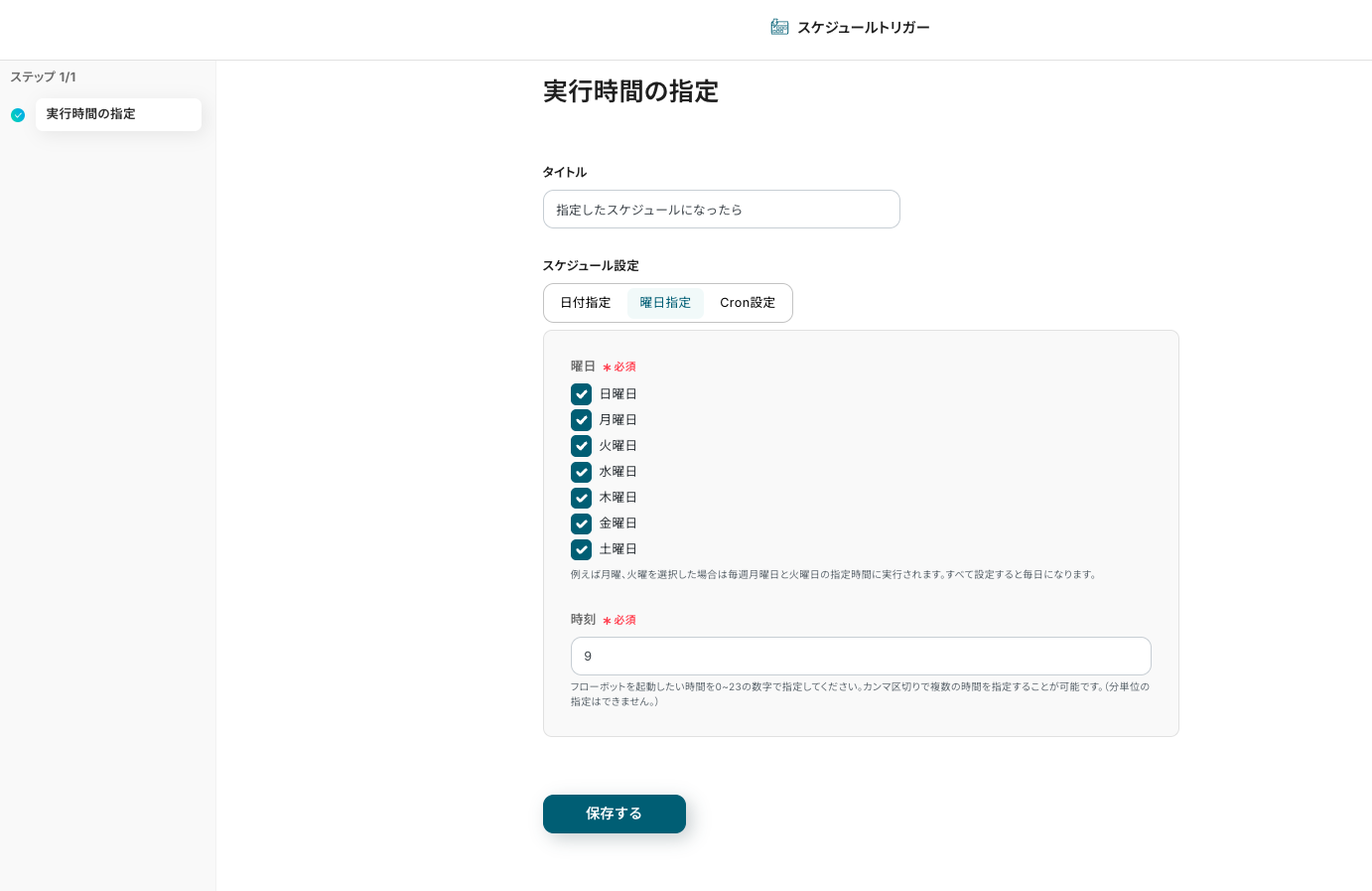Uncheck the 日曜日 checkbox
1372x891 pixels.
coord(581,394)
